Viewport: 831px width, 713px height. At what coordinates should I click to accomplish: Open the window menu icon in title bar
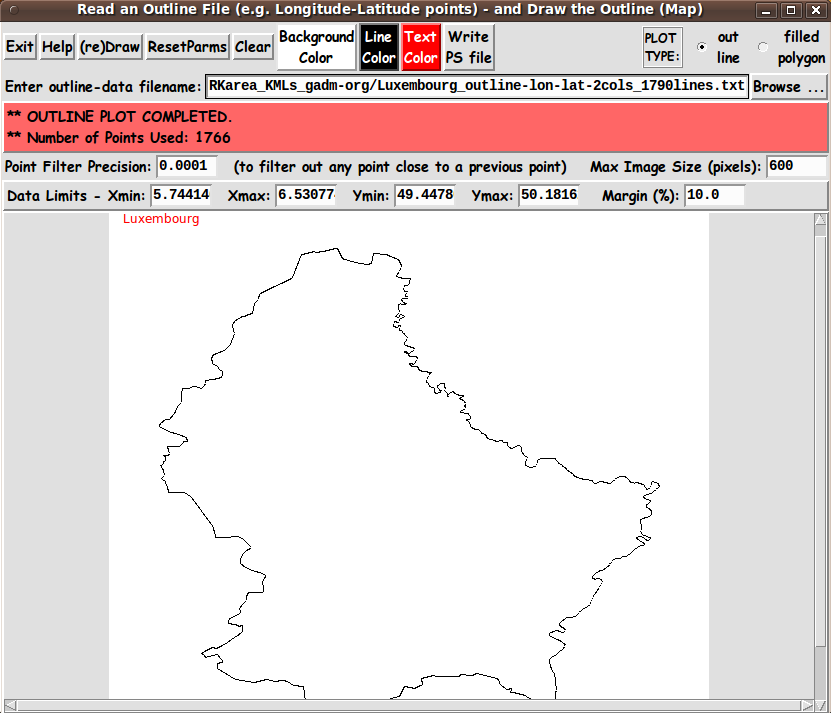[x=14, y=10]
